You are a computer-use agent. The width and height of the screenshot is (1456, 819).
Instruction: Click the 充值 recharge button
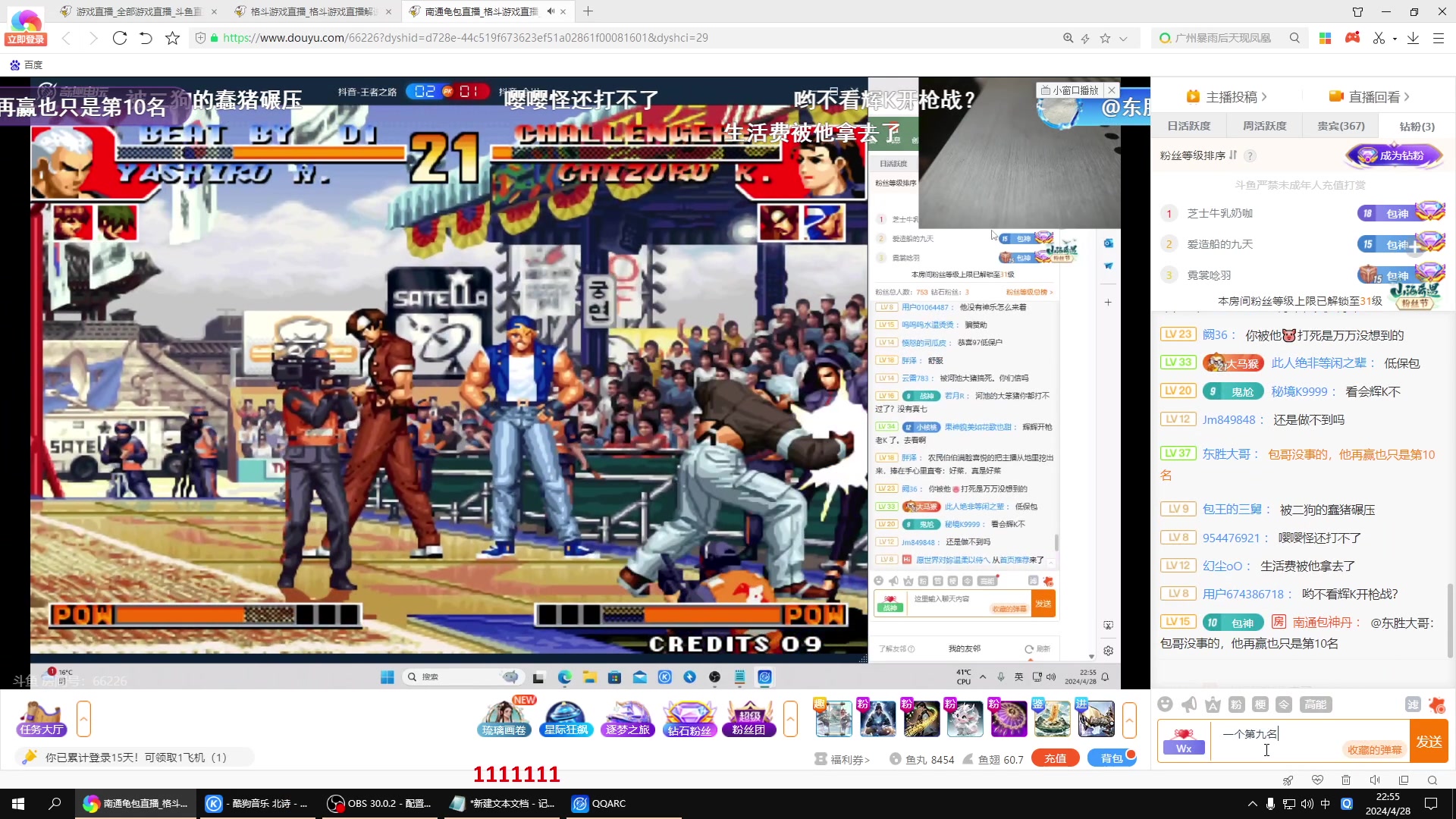(1055, 758)
